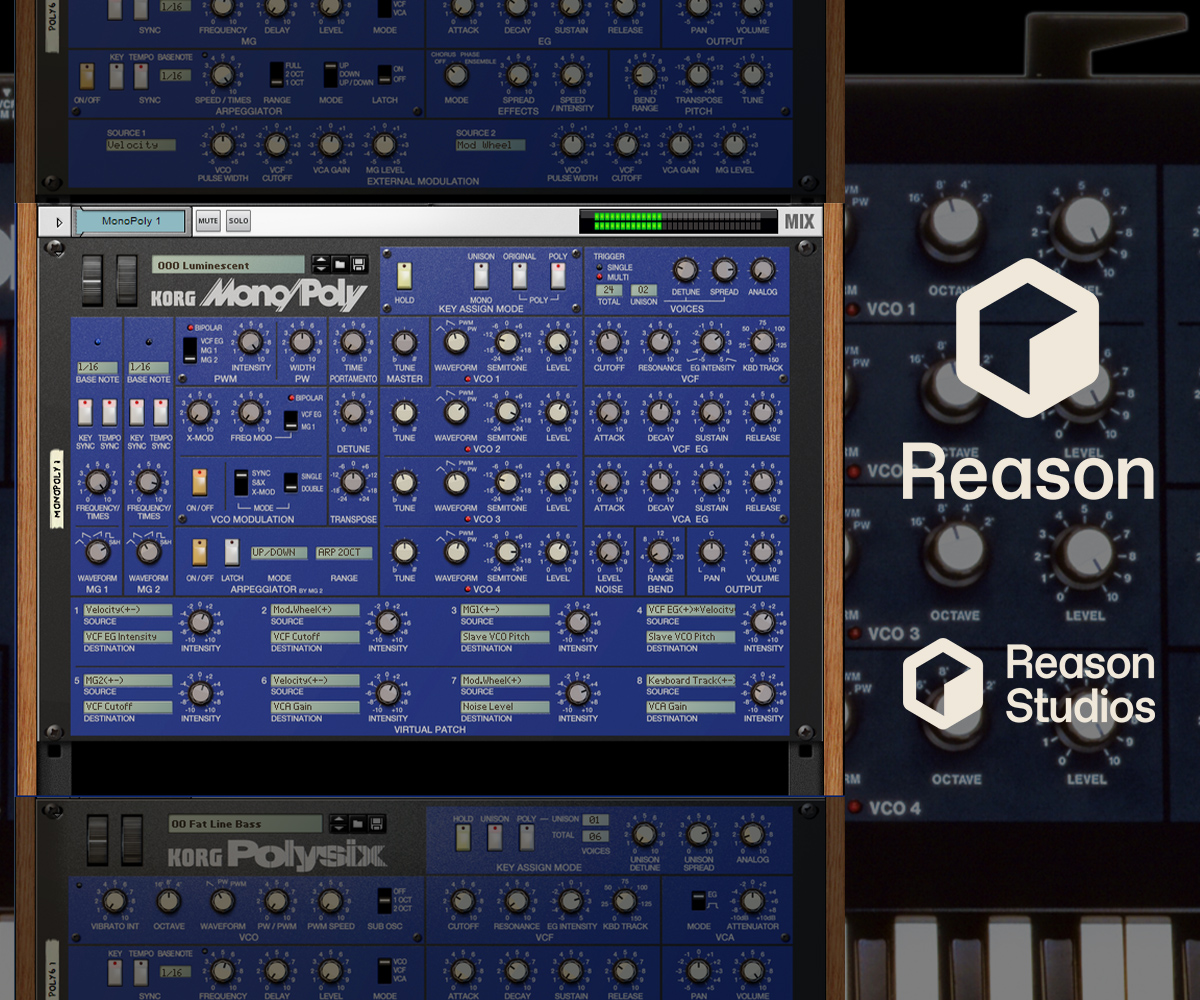Flip the PWM source switch
Viewport: 1200px width, 1000px height.
pos(190,348)
